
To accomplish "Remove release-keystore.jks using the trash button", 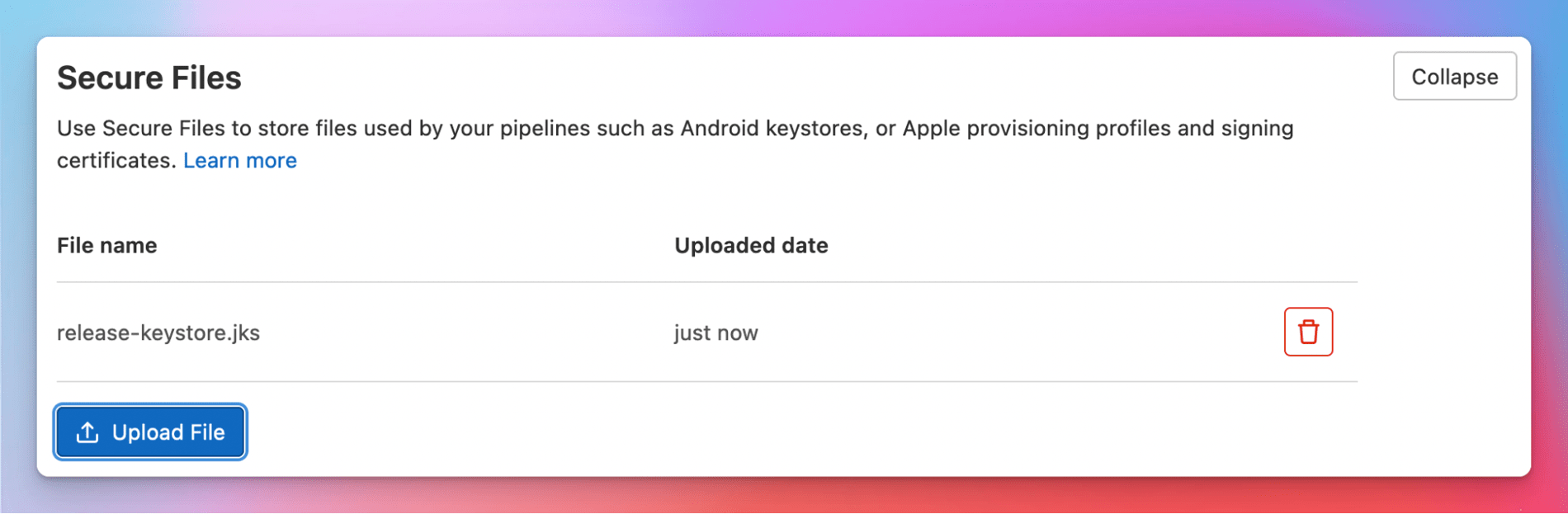I will (1309, 332).
